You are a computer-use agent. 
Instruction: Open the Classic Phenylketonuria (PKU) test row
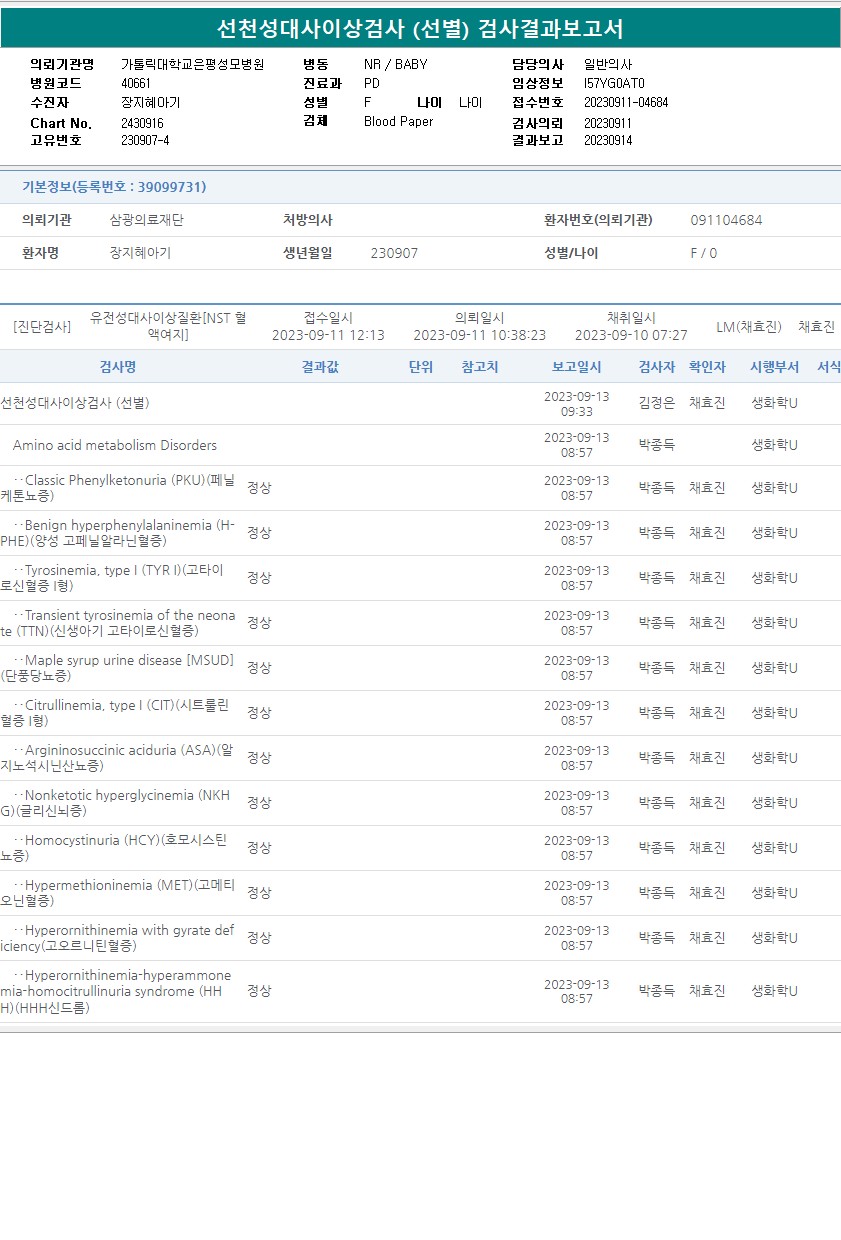[x=118, y=488]
